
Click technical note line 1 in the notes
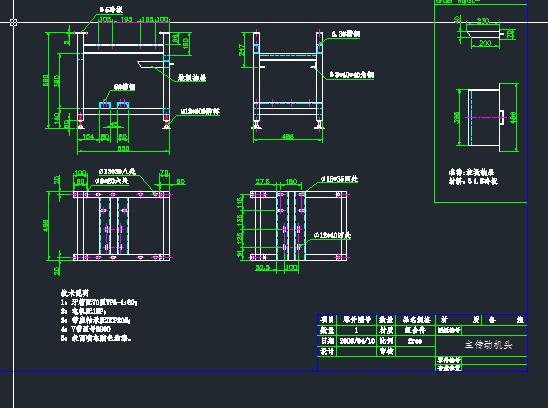[x=99, y=302]
